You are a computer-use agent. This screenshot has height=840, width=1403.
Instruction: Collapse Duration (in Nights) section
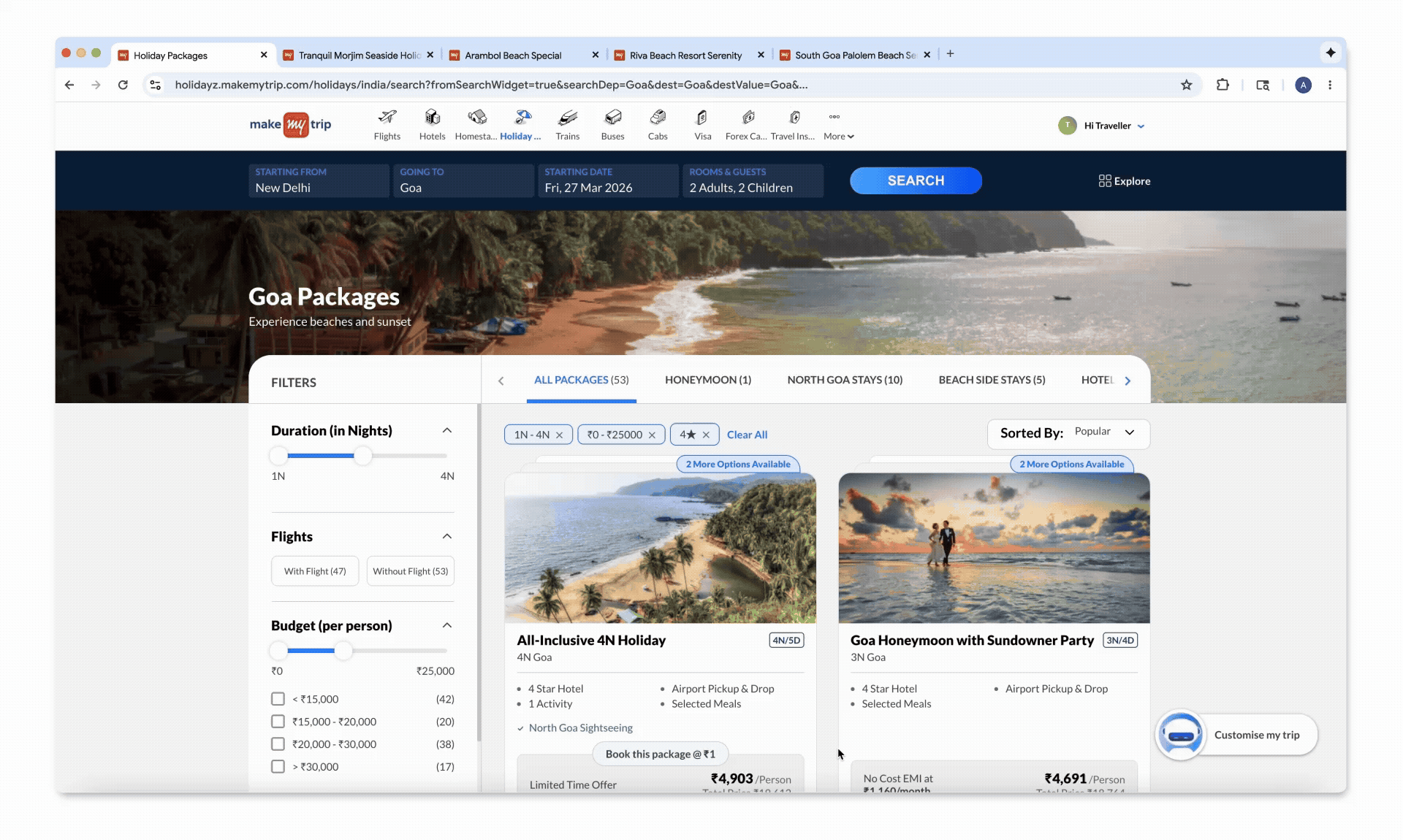coord(447,430)
